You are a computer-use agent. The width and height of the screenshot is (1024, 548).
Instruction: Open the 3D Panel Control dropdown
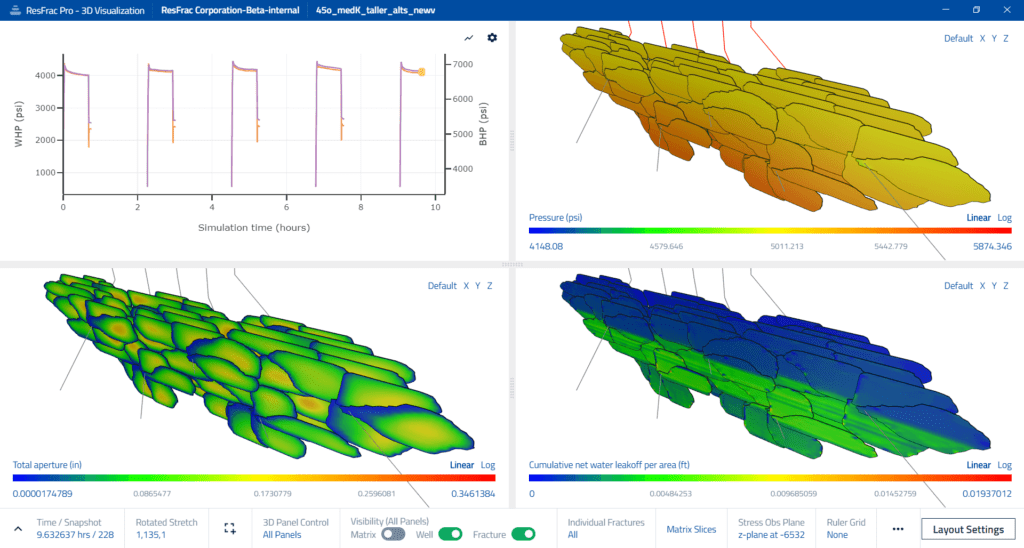pos(295,528)
